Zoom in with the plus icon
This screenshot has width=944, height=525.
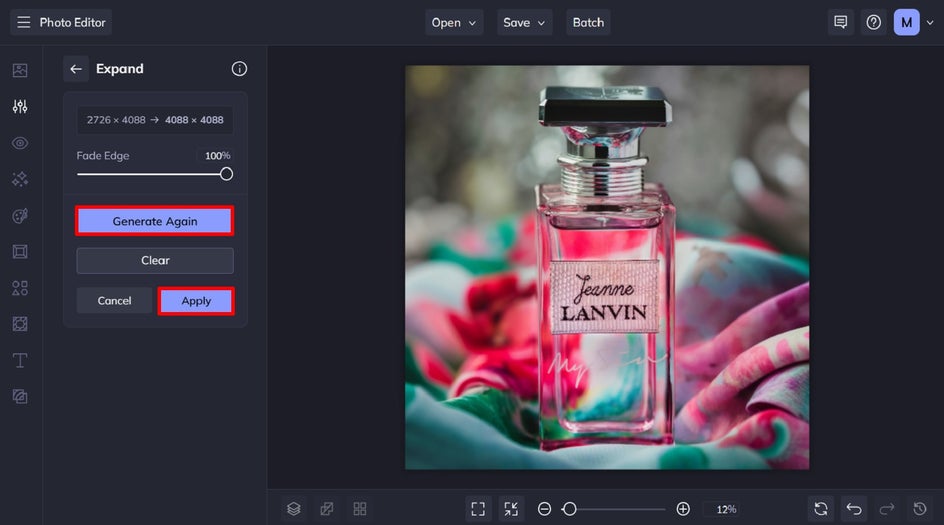pyautogui.click(x=683, y=509)
